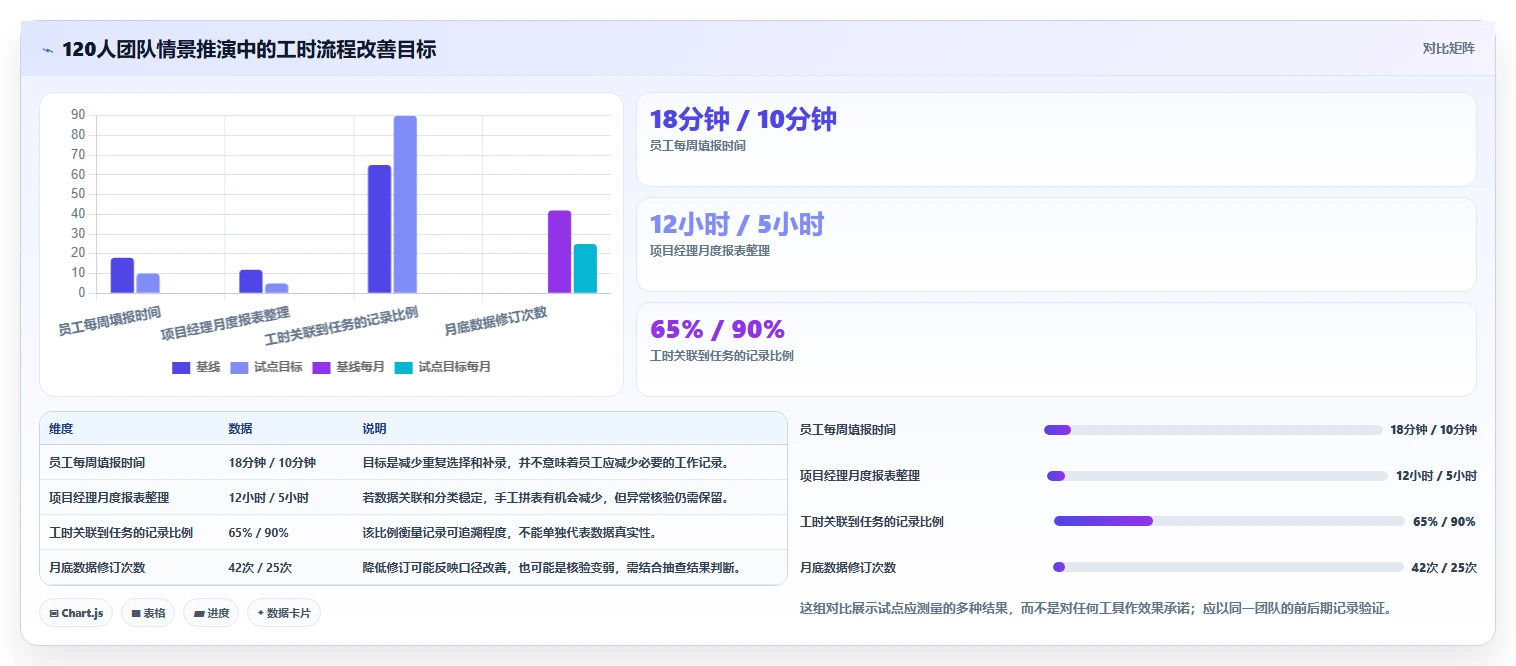
Task: Click the 工时关联到任务的记录比例 progress bar
Action: (x=1229, y=521)
